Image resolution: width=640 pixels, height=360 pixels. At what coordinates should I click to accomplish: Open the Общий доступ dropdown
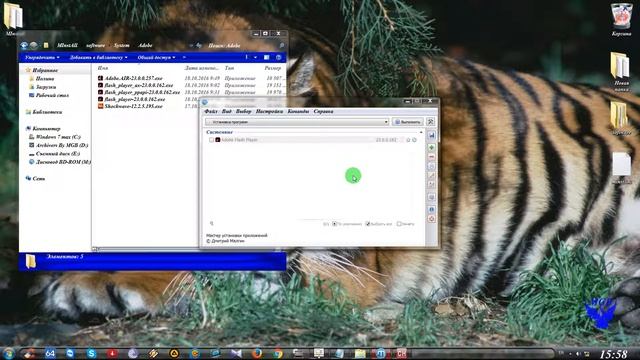click(x=156, y=58)
